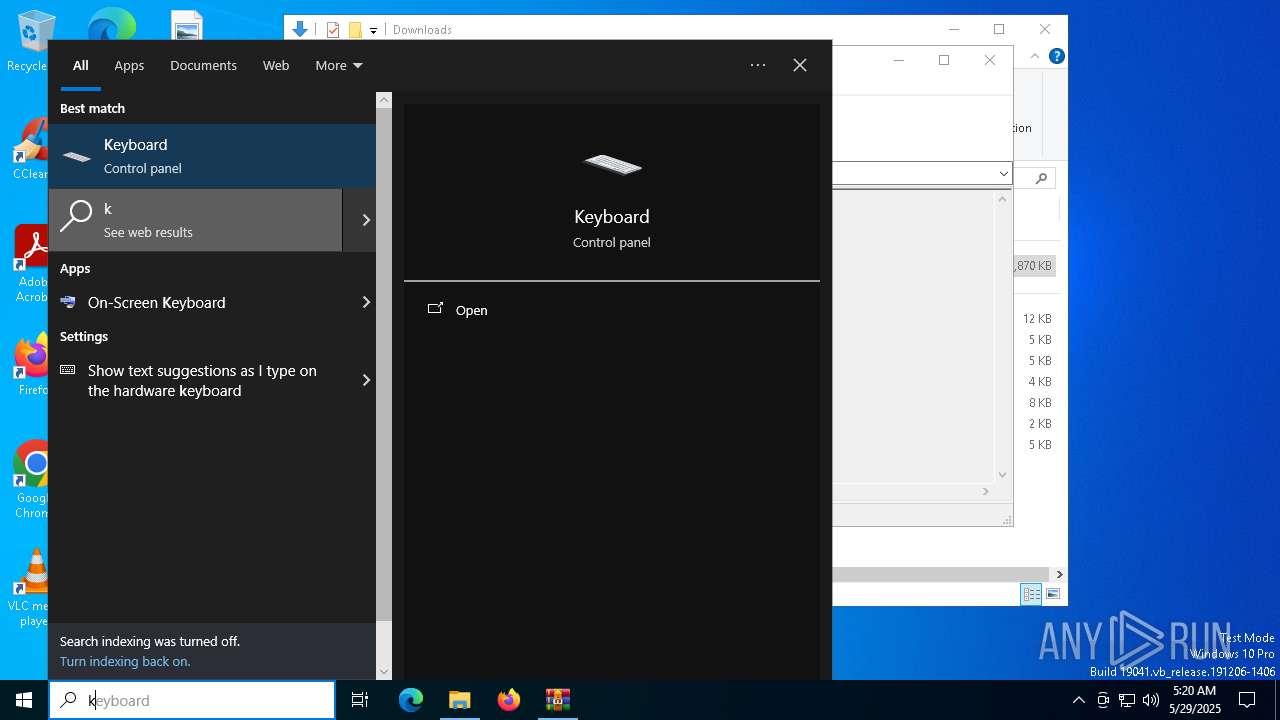This screenshot has height=720, width=1280.
Task: Close the search panel
Action: (800, 65)
